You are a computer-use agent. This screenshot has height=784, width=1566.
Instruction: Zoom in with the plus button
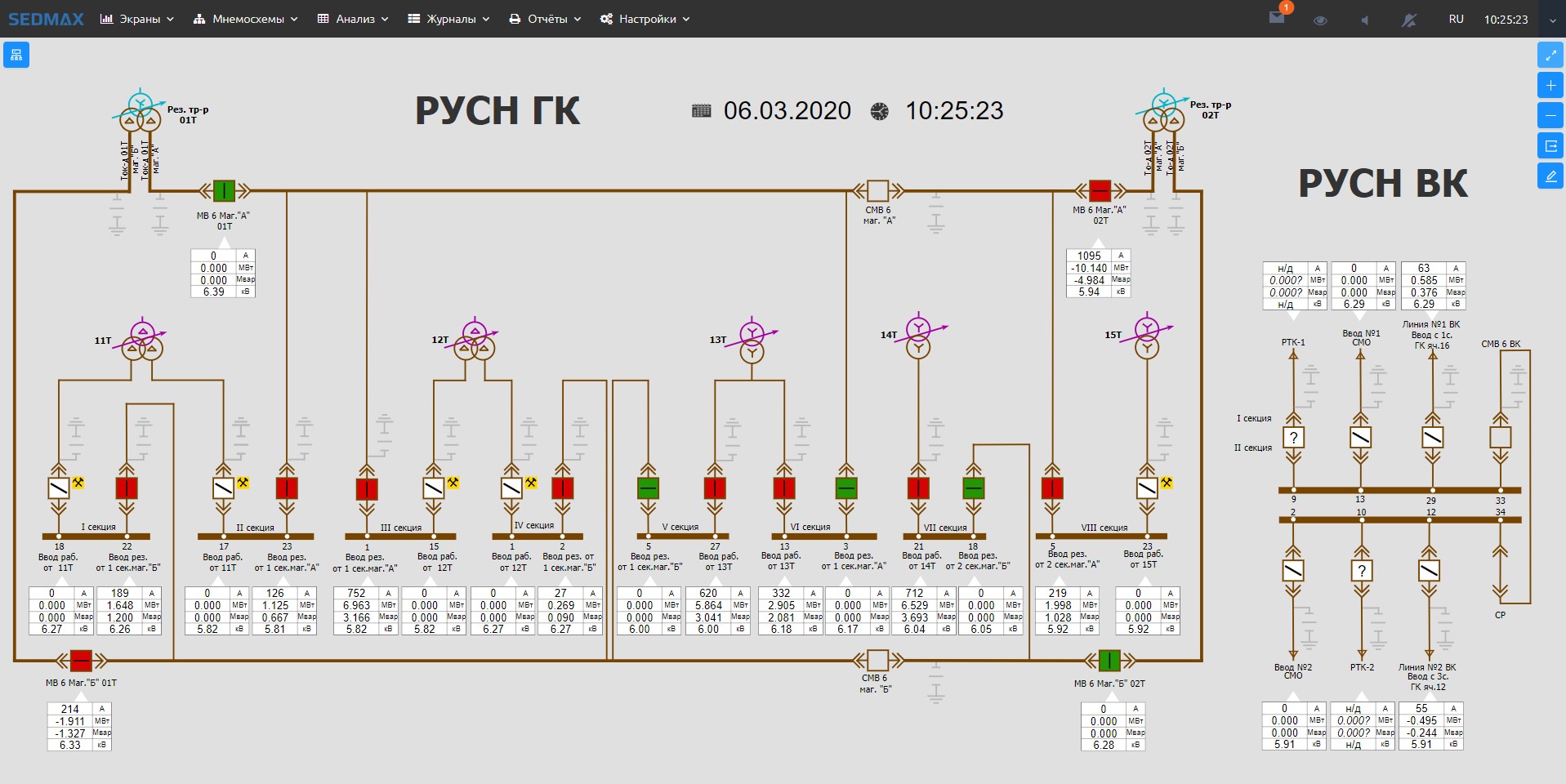tap(1550, 85)
